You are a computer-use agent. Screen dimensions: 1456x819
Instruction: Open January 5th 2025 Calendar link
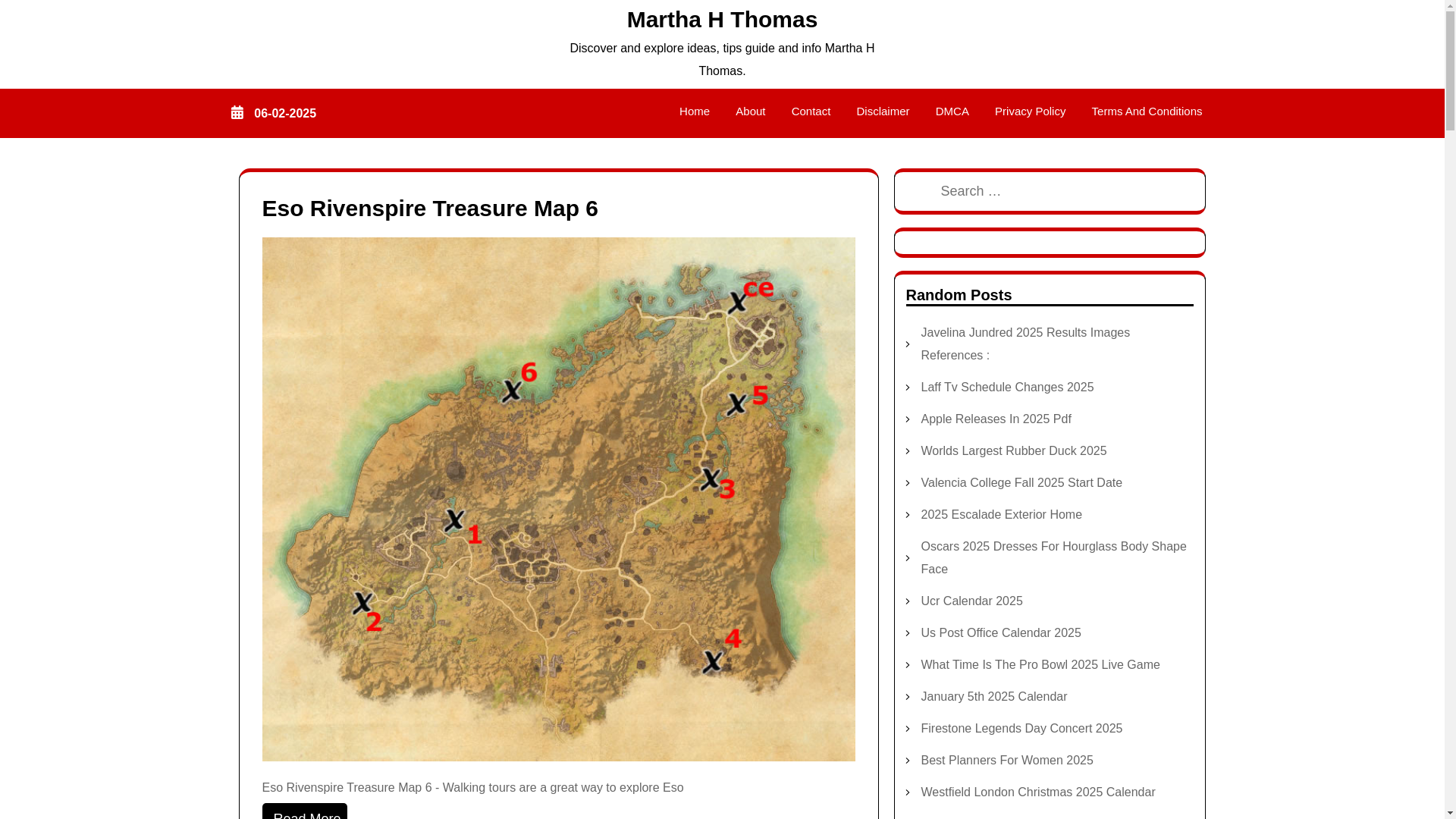point(993,697)
